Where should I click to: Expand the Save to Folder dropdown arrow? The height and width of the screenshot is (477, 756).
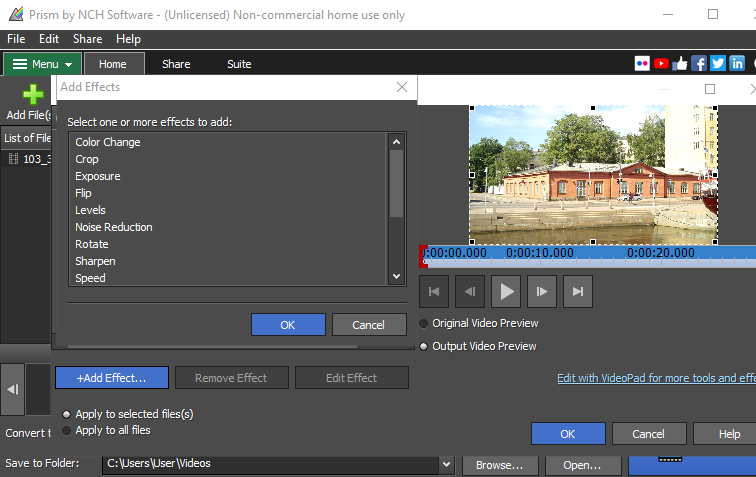click(x=446, y=464)
